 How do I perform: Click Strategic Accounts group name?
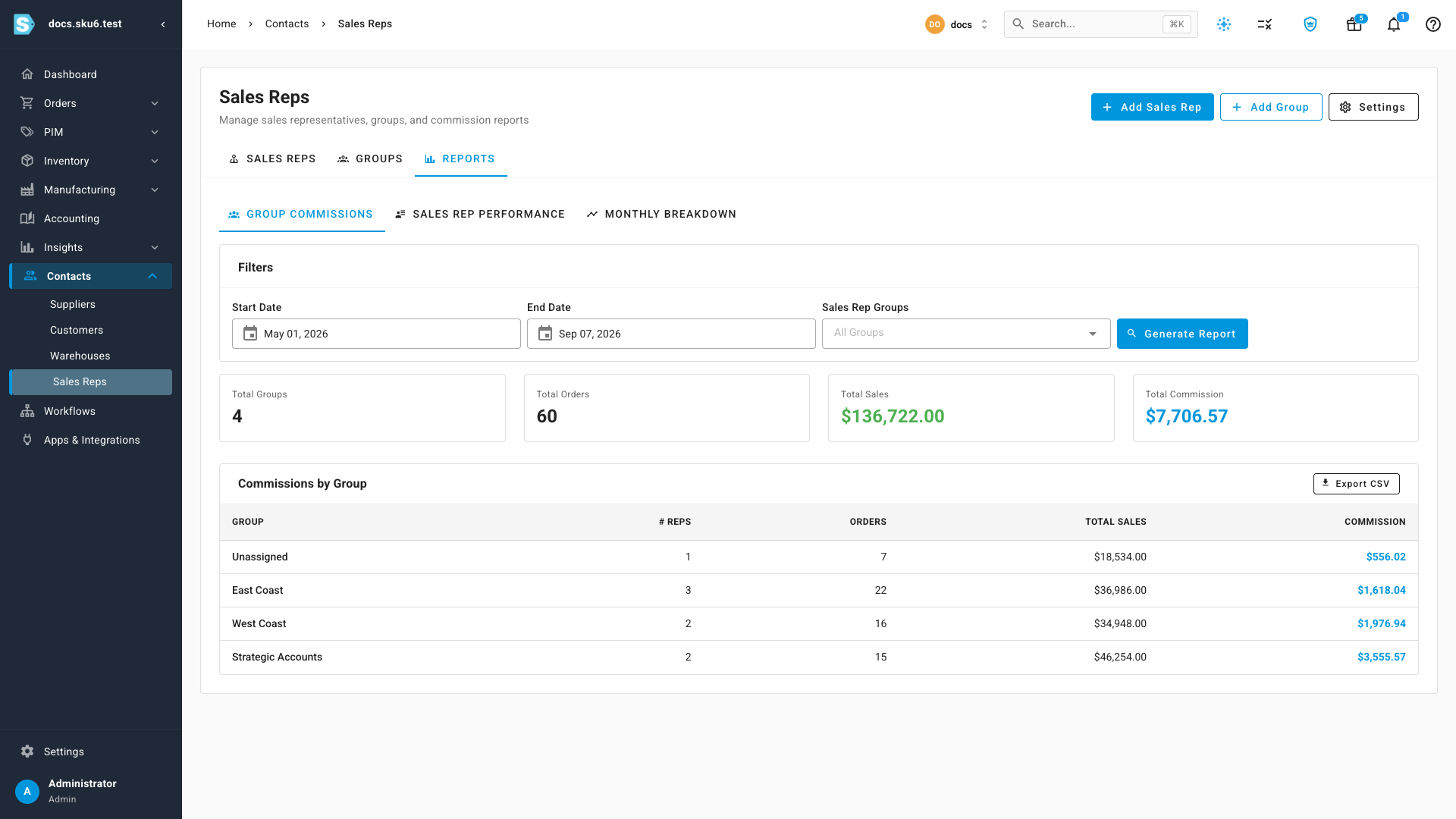pyautogui.click(x=277, y=657)
